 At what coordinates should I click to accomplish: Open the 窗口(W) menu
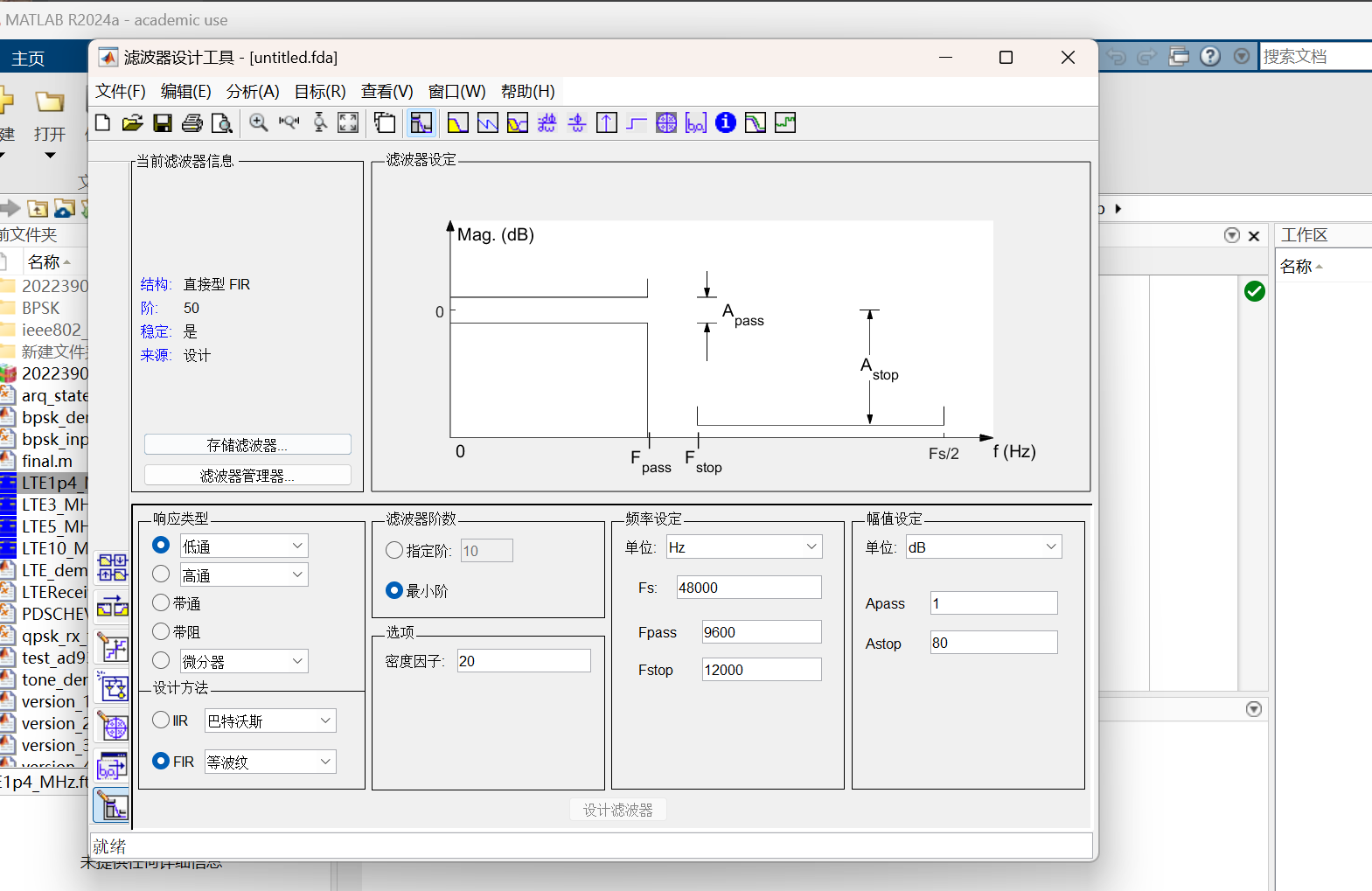(457, 91)
